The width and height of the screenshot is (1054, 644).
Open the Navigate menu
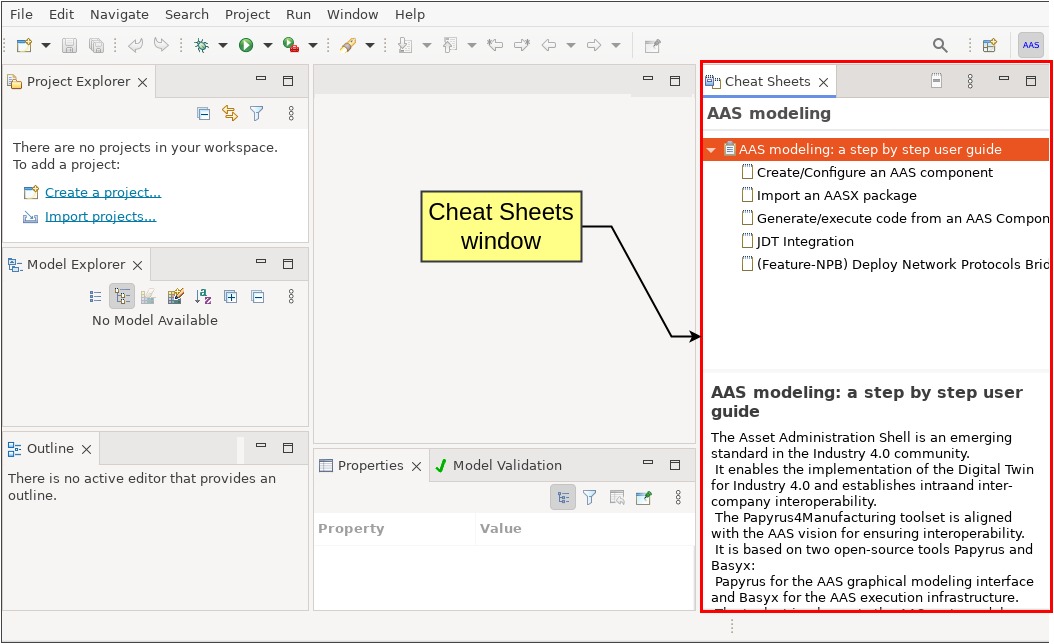(x=119, y=14)
